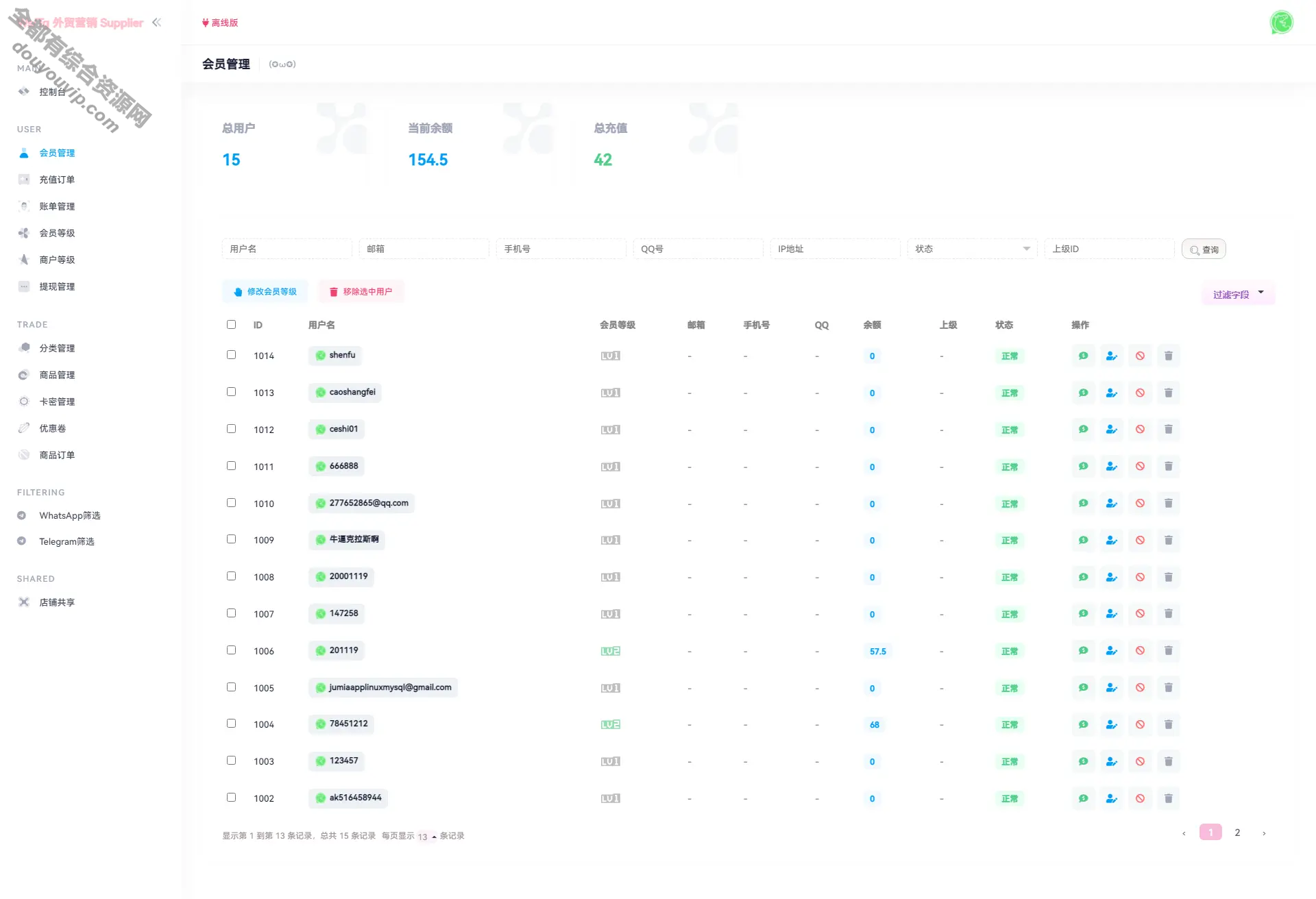The width and height of the screenshot is (1316, 899).
Task: Click the Telegram筛选 sidebar icon
Action: [22, 541]
